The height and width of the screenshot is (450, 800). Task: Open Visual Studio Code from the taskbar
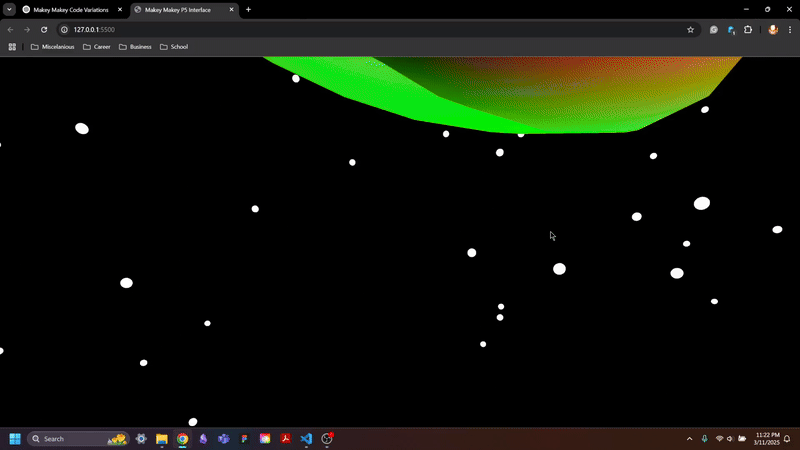(x=306, y=439)
